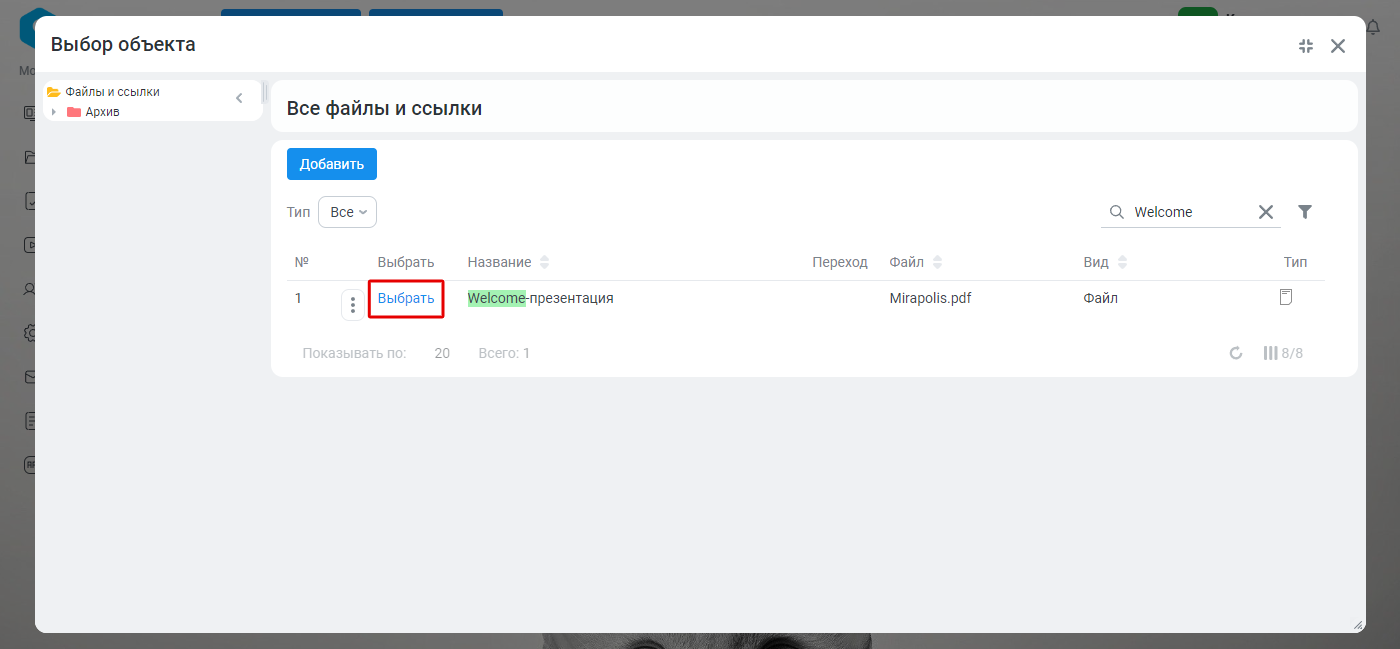The width and height of the screenshot is (1400, 649).
Task: Select Файлы и ссылки in the tree
Action: [x=113, y=92]
